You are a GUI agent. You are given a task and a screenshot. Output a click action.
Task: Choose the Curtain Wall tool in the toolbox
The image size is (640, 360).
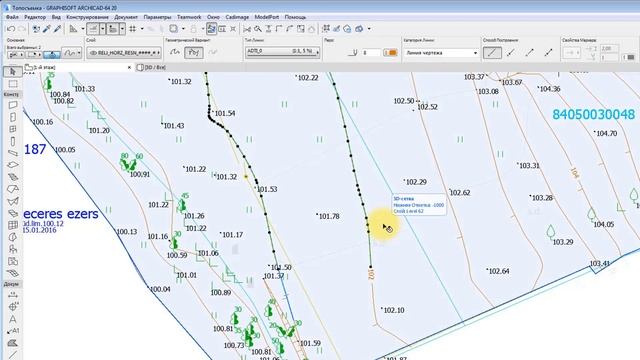[x=13, y=225]
